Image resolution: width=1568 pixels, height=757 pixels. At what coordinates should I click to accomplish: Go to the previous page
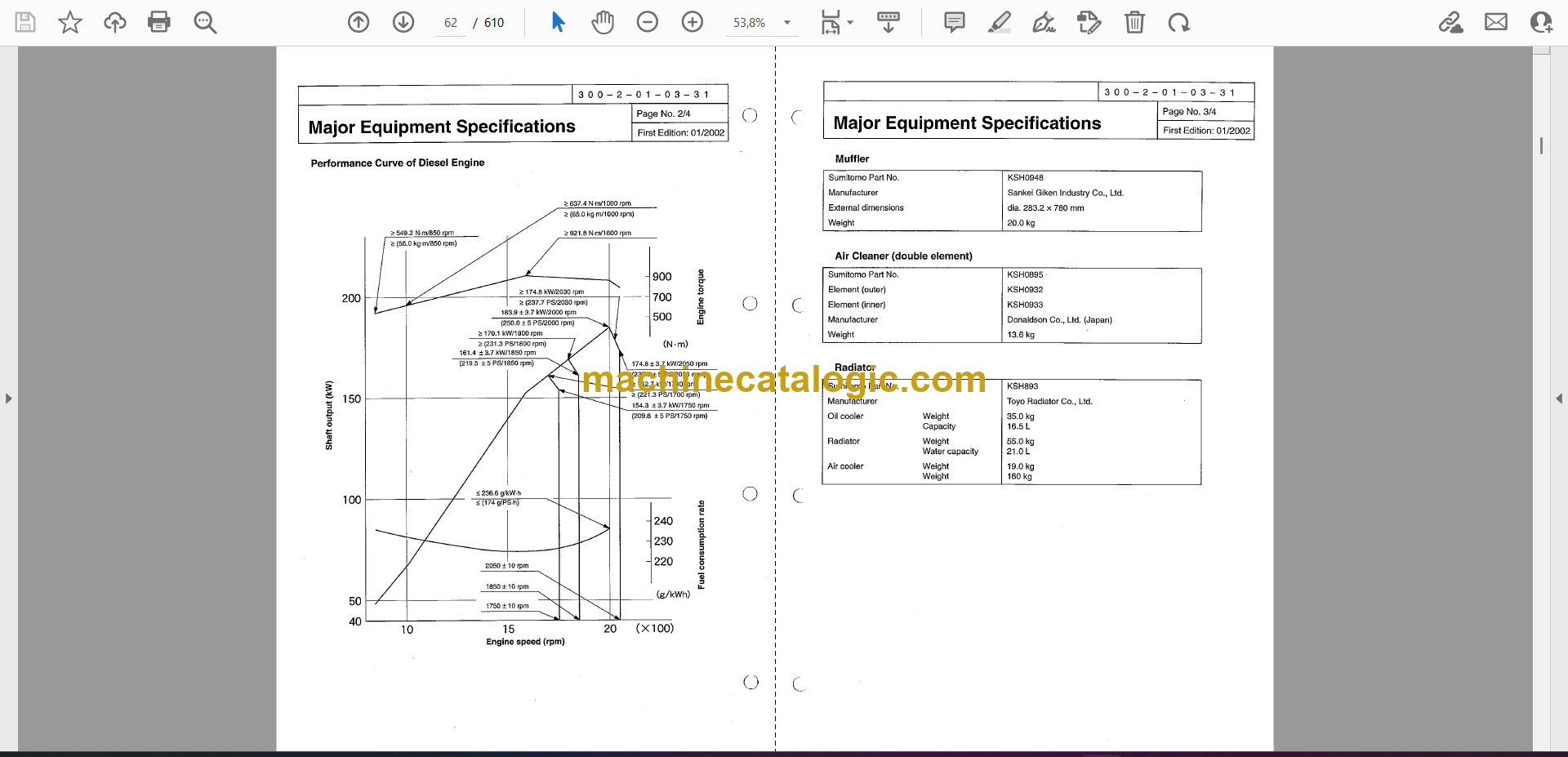pyautogui.click(x=359, y=22)
